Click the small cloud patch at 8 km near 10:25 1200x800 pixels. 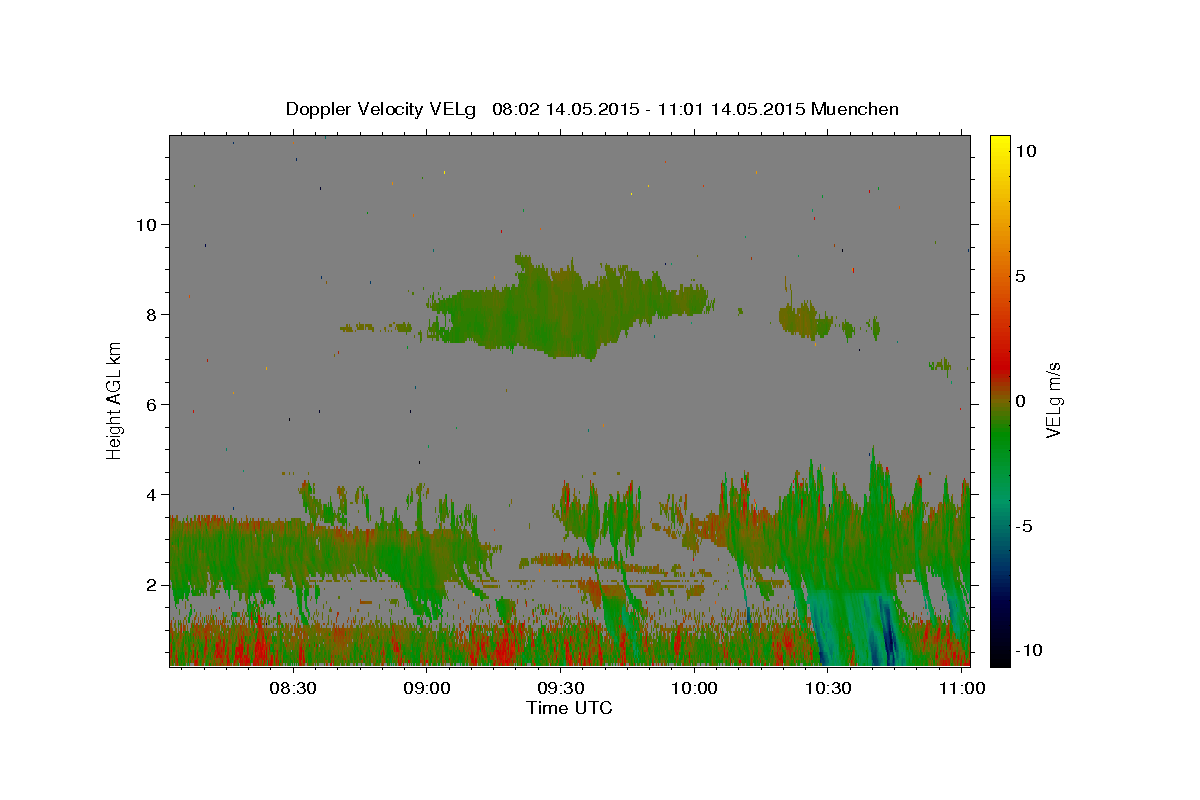coord(805,320)
